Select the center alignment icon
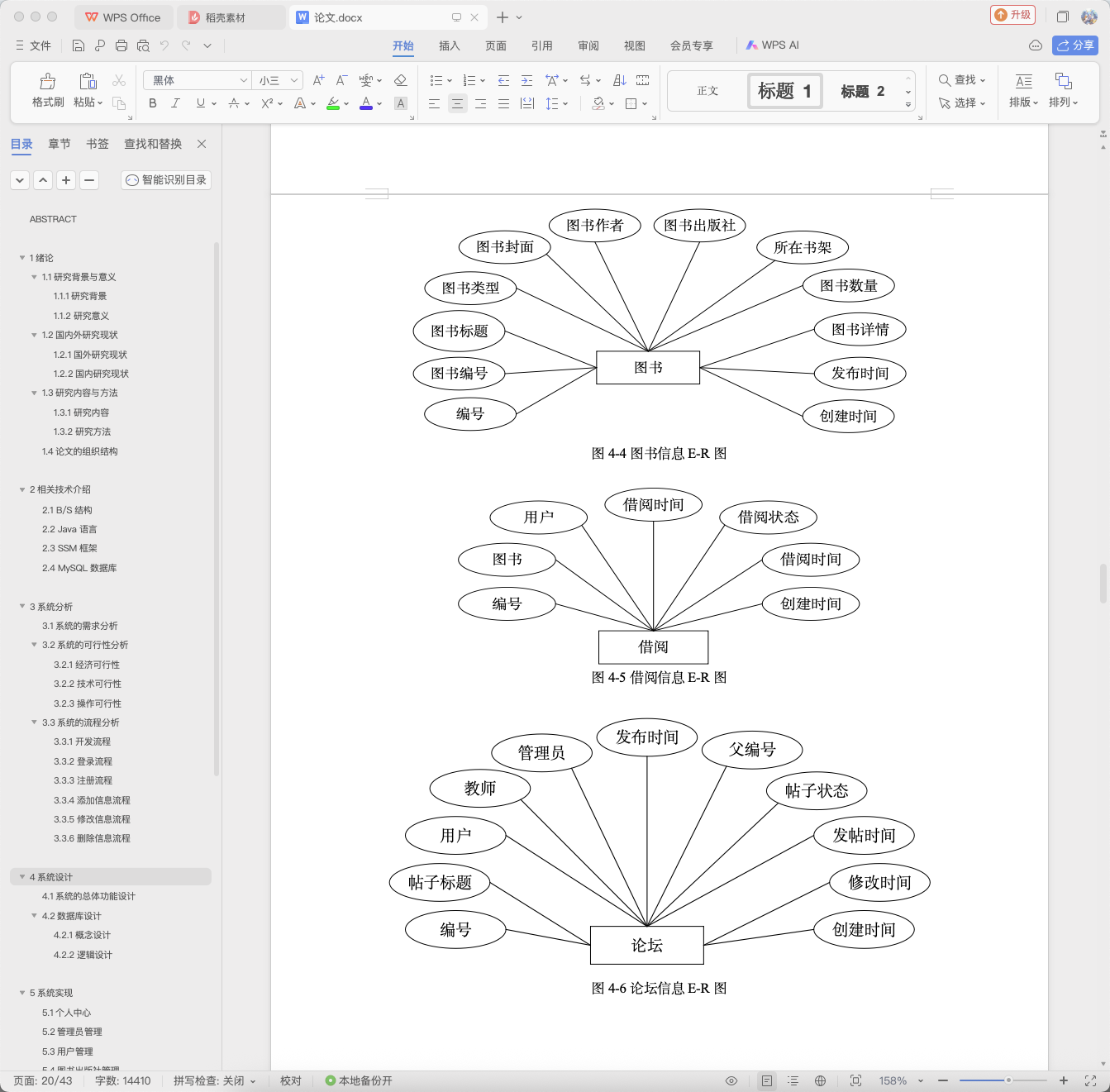Viewport: 1110px width, 1092px height. [457, 103]
